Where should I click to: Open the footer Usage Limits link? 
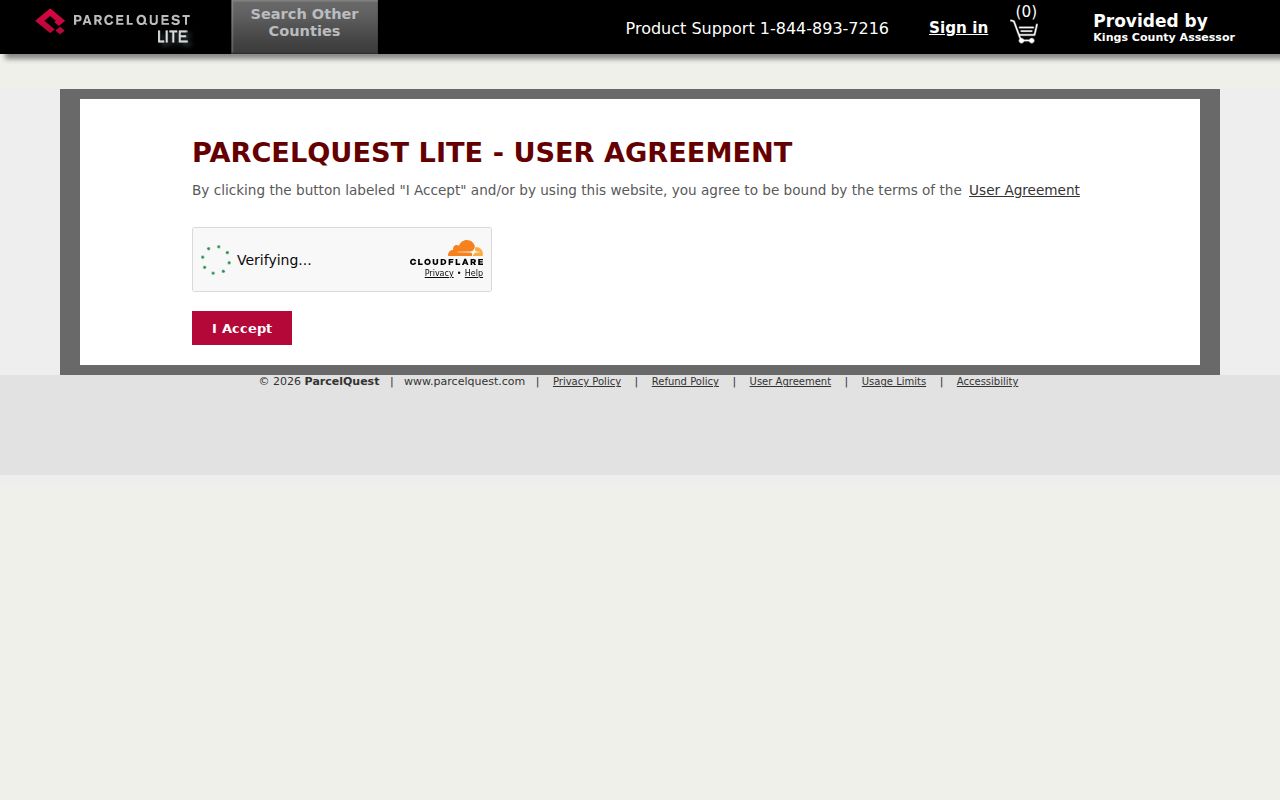pyautogui.click(x=894, y=381)
